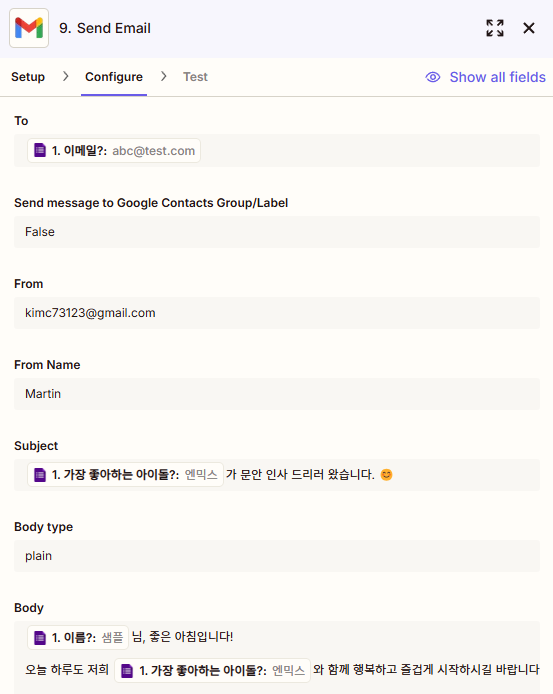Click the 가장 좋아하는 아이돌 pill in Body
The height and width of the screenshot is (694, 553).
tap(213, 671)
